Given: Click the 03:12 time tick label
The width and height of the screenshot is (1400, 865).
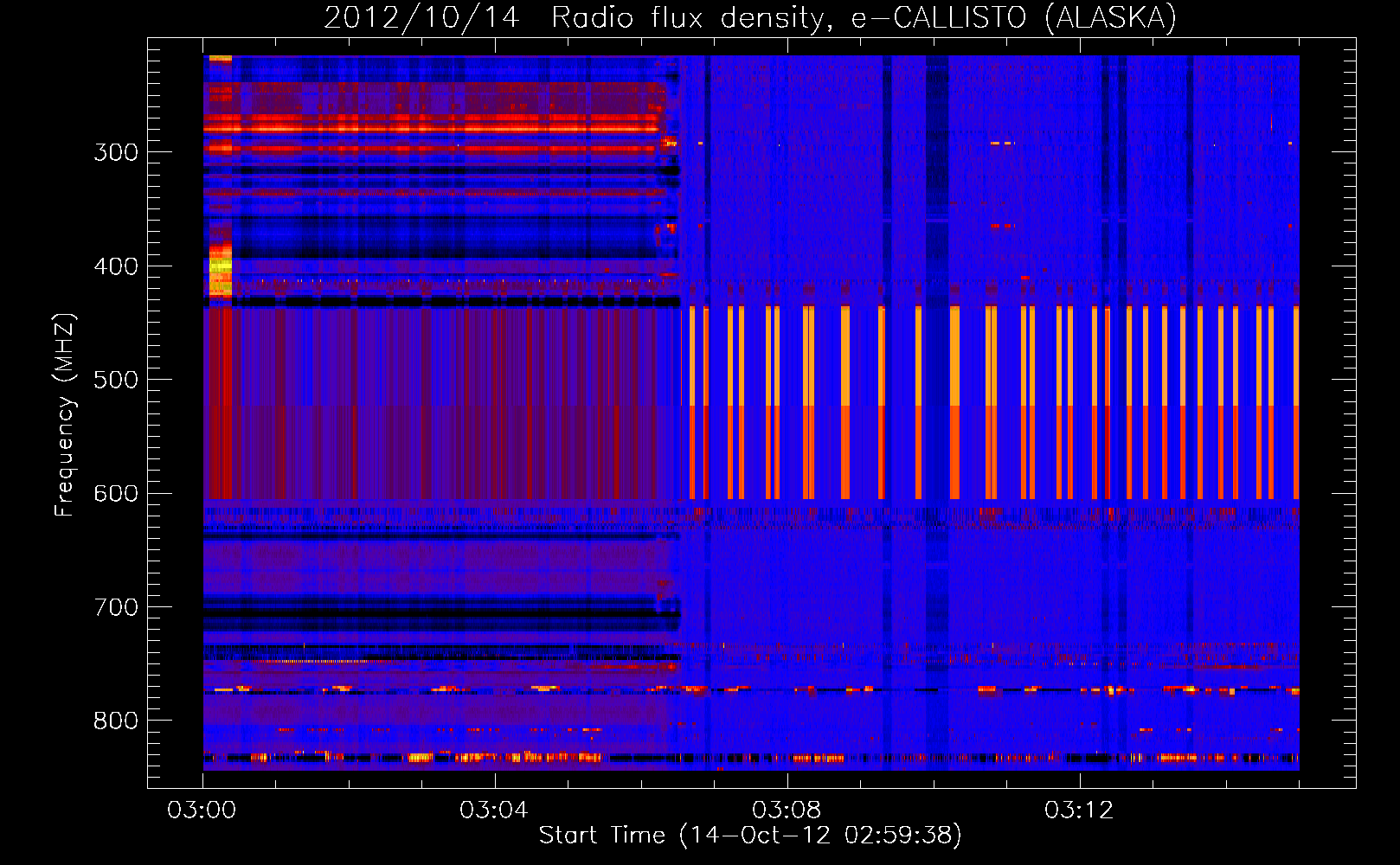Looking at the screenshot, I should point(1079,811).
